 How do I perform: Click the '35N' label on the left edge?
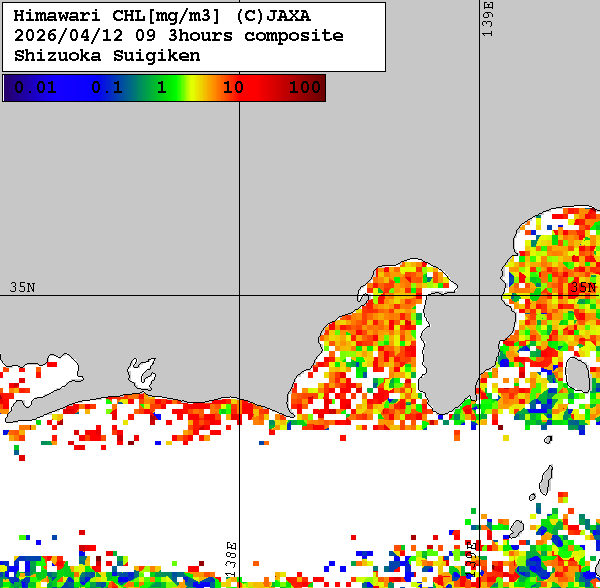22,287
